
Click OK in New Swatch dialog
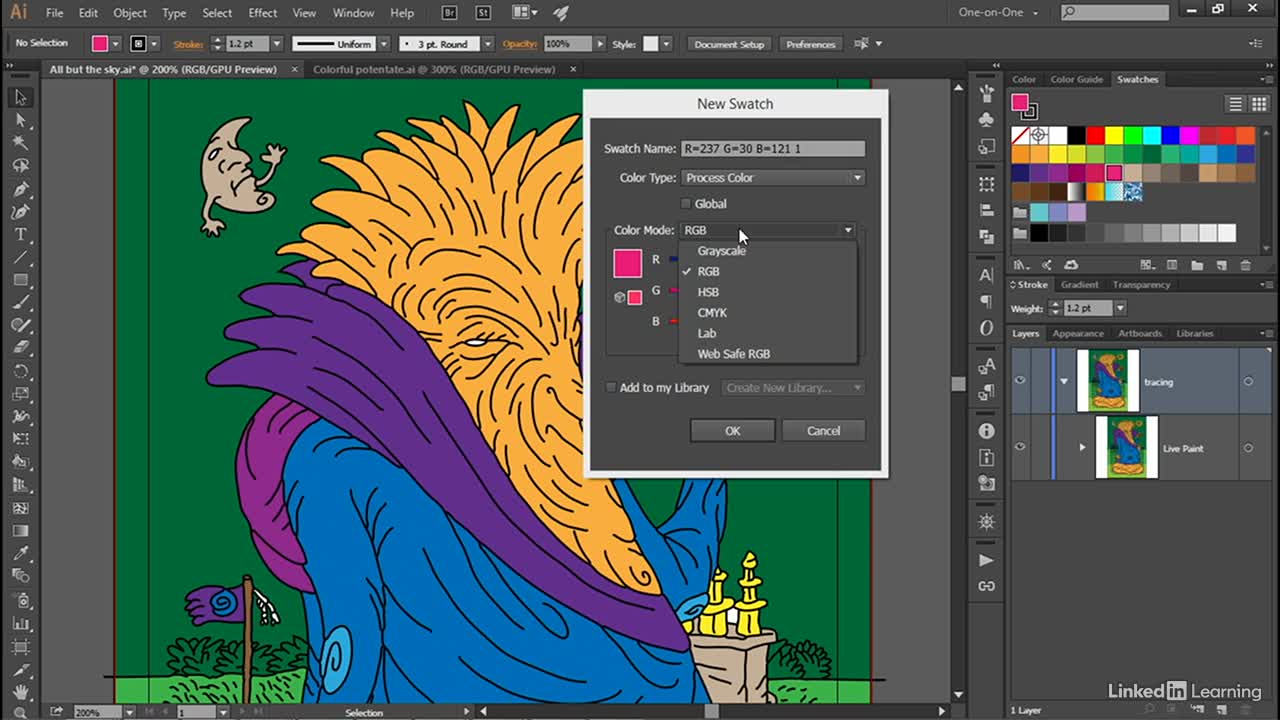732,431
